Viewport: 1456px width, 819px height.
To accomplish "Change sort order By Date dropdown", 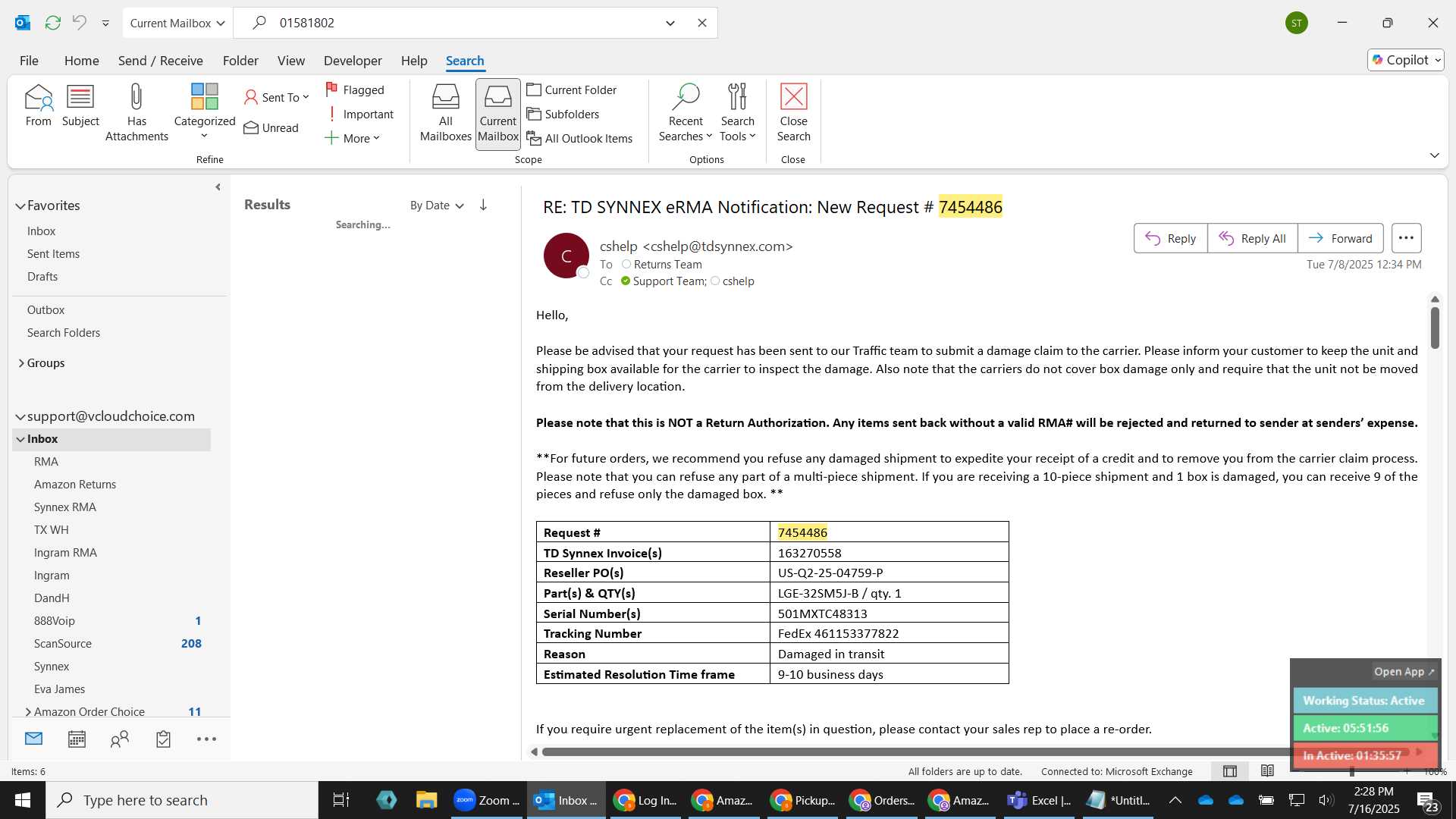I will 437,206.
